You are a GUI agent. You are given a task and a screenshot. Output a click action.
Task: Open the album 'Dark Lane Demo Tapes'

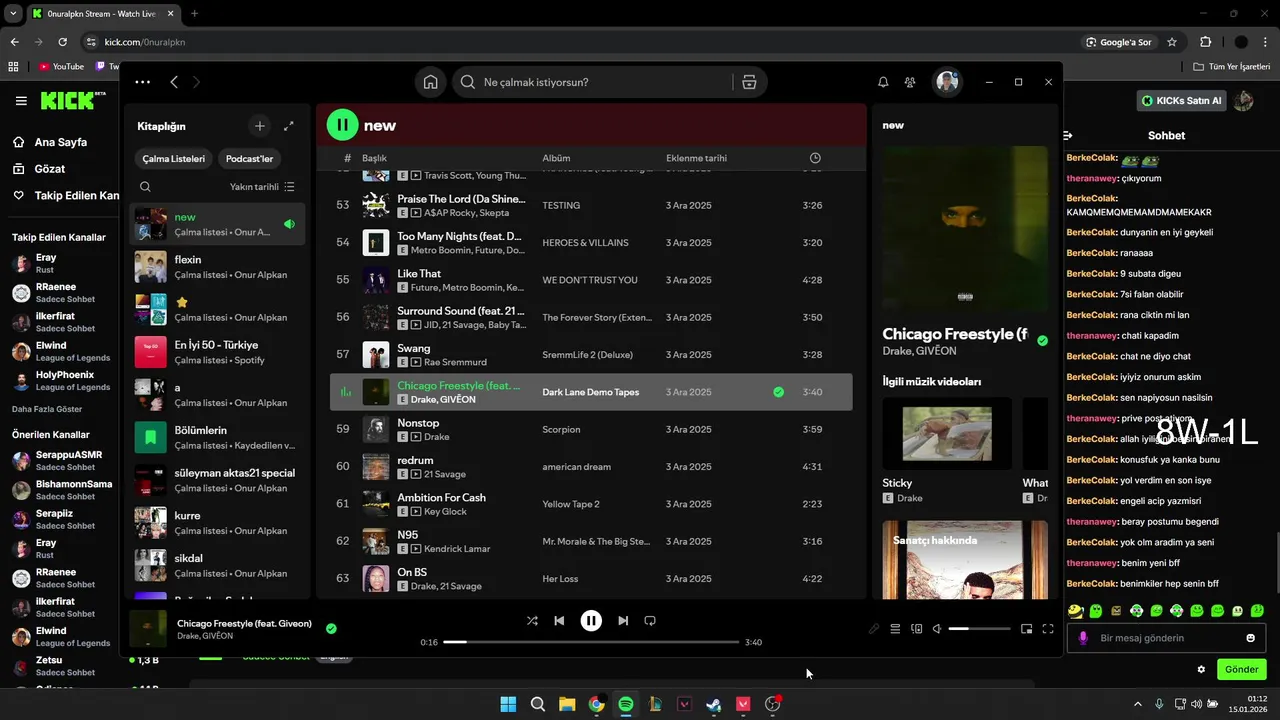pos(590,392)
